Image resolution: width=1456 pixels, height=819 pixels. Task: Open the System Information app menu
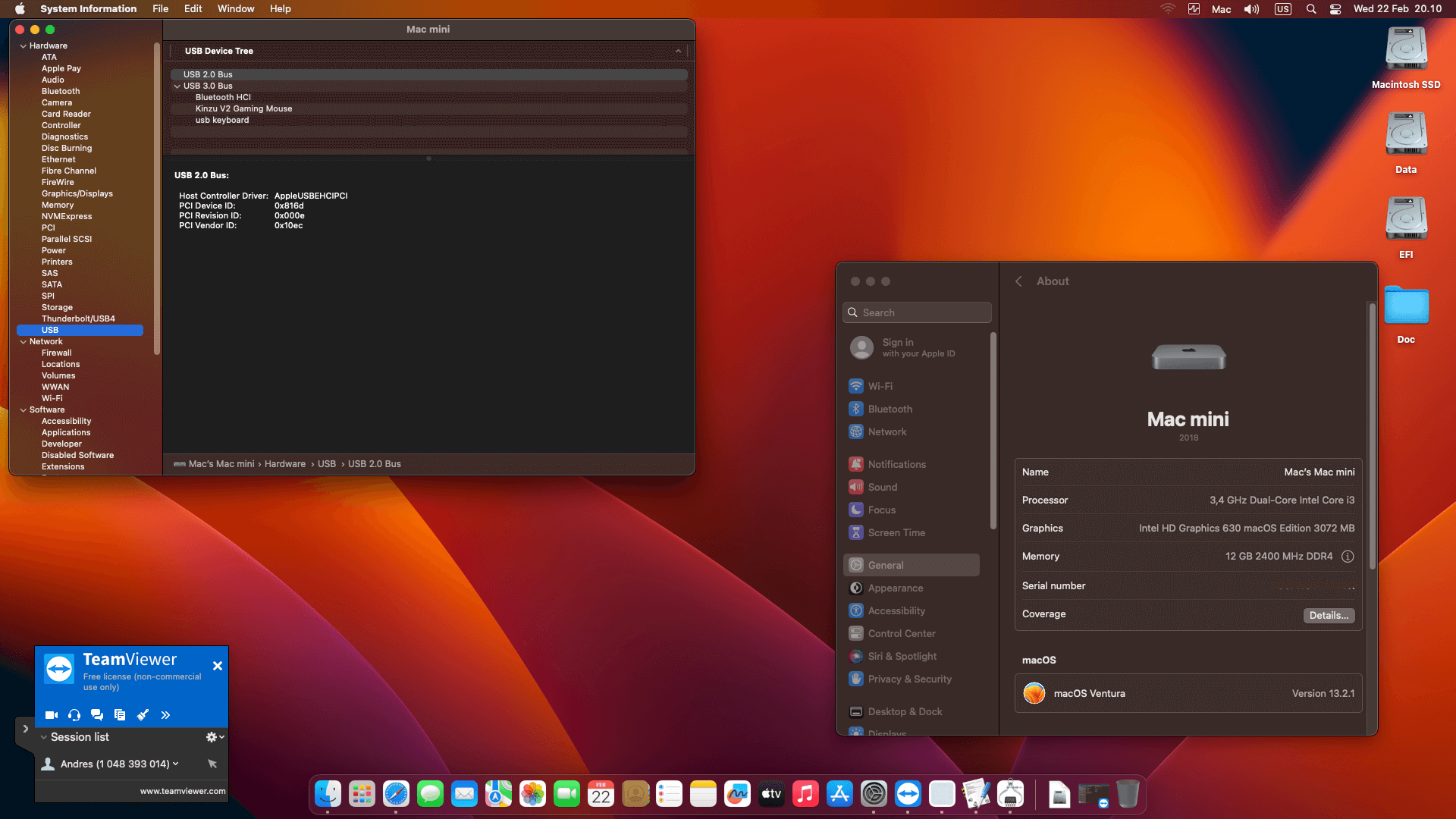pos(89,9)
